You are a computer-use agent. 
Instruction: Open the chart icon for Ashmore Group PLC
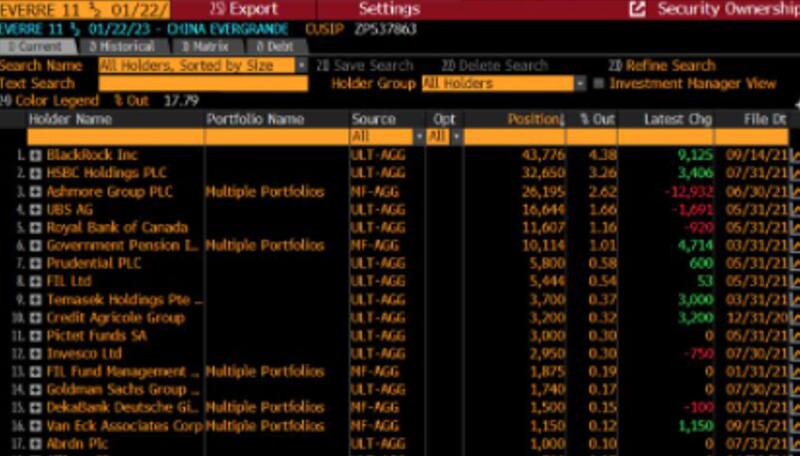click(795, 192)
